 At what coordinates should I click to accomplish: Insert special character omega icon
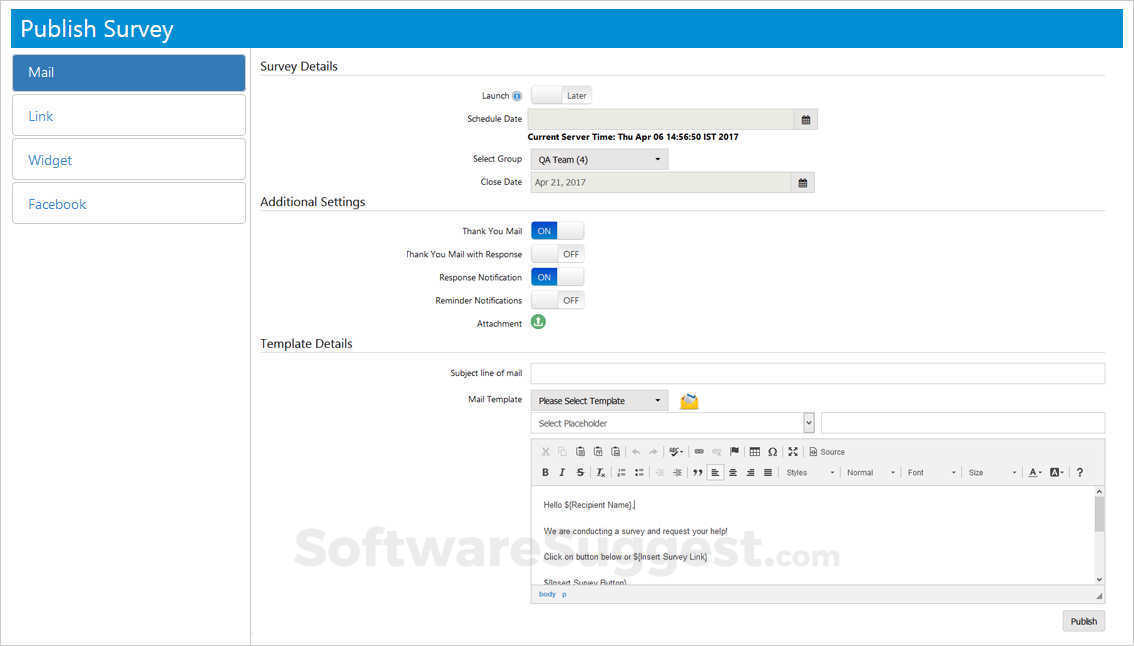(772, 451)
